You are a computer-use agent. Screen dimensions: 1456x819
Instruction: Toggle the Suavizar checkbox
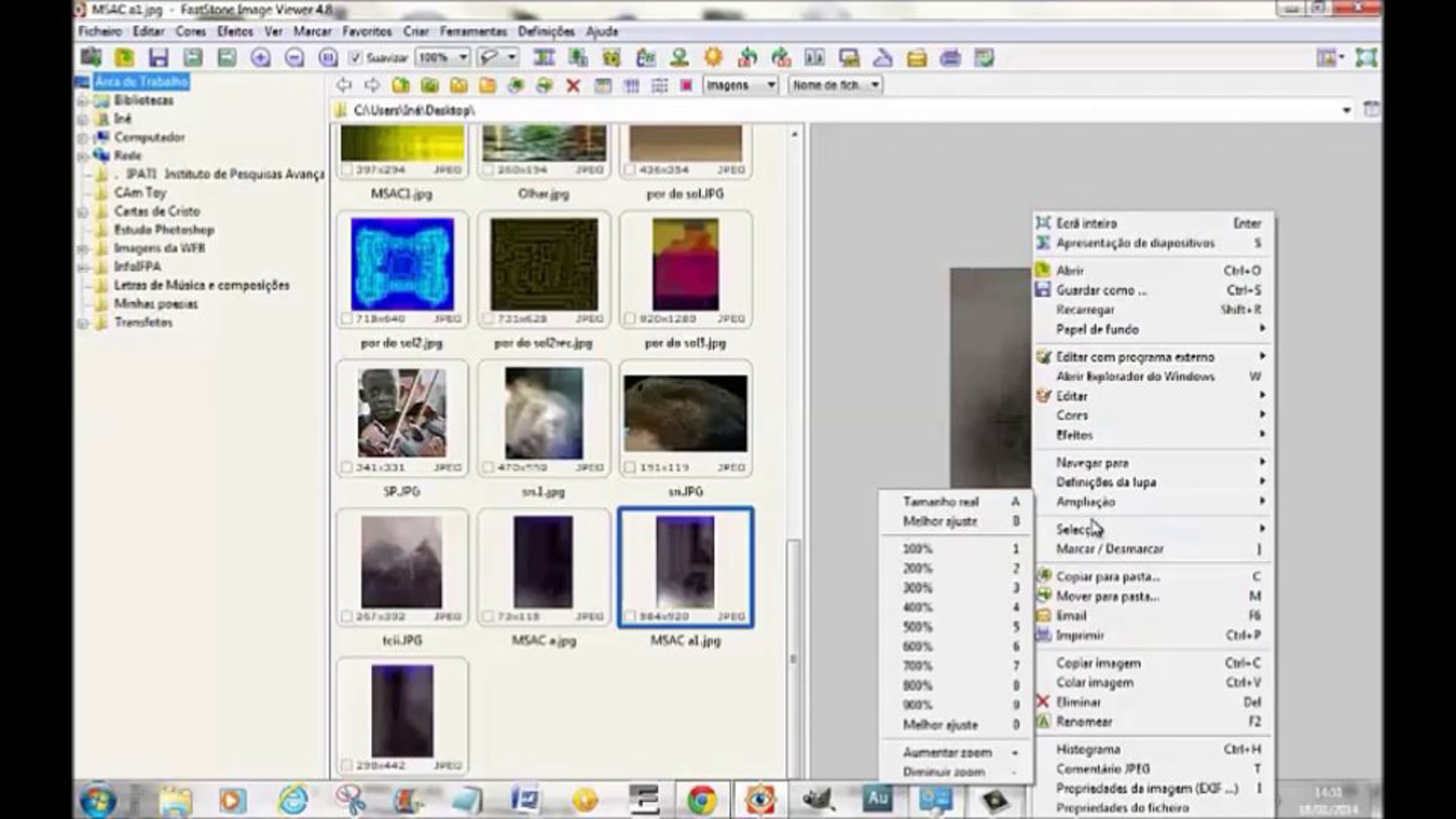click(356, 58)
